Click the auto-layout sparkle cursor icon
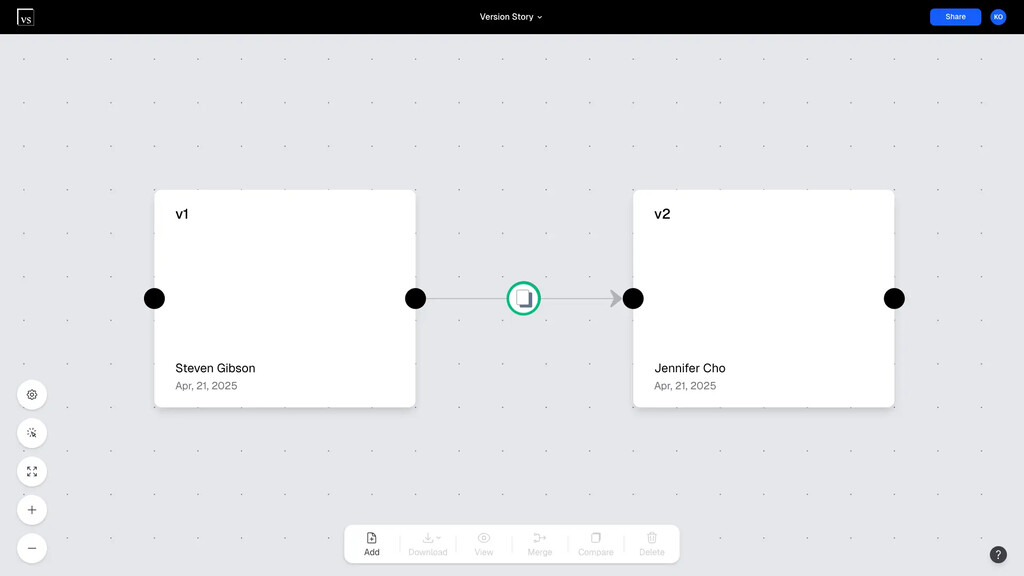Image resolution: width=1024 pixels, height=576 pixels. coord(31,433)
